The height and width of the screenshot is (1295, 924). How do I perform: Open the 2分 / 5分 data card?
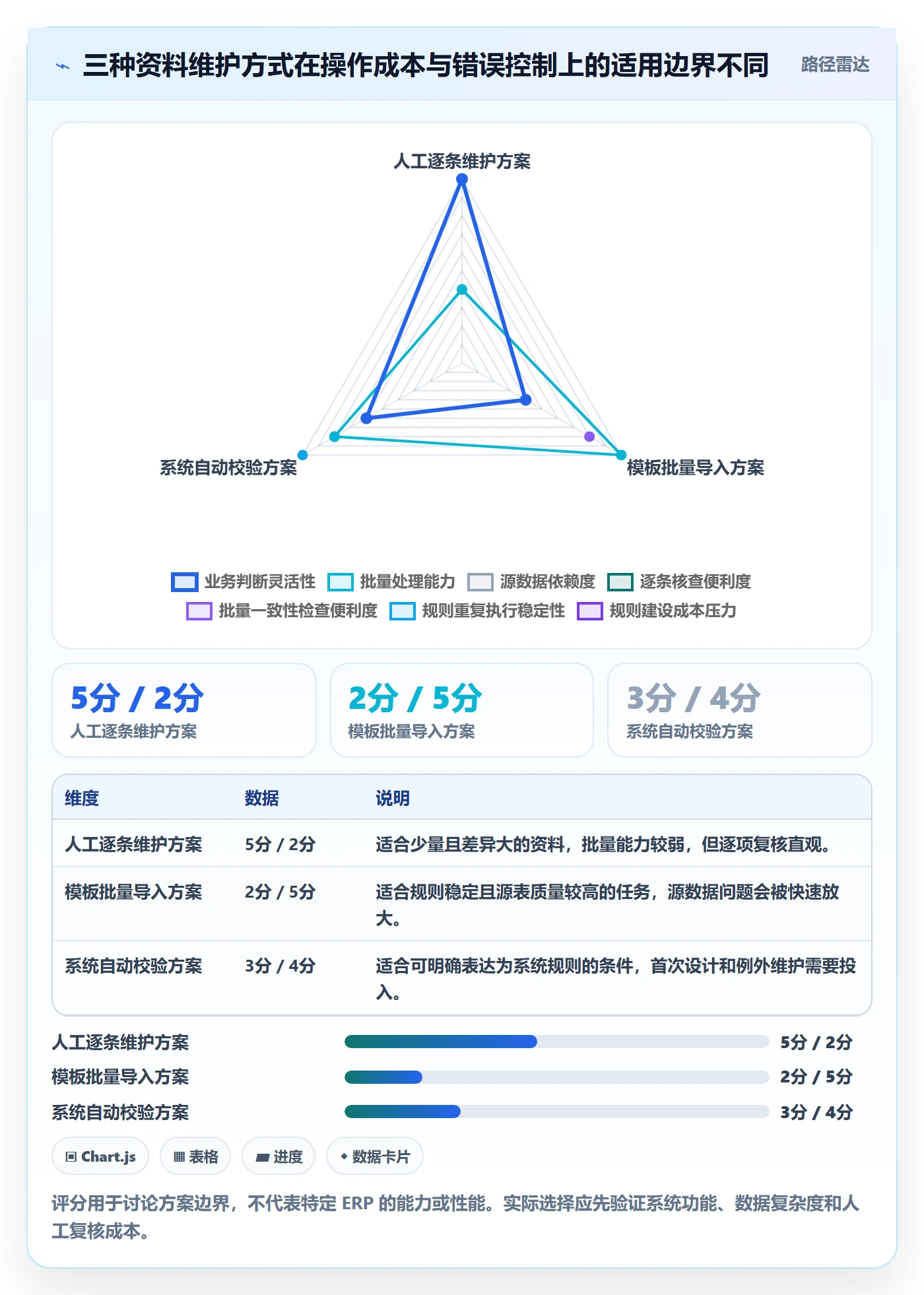tap(462, 710)
